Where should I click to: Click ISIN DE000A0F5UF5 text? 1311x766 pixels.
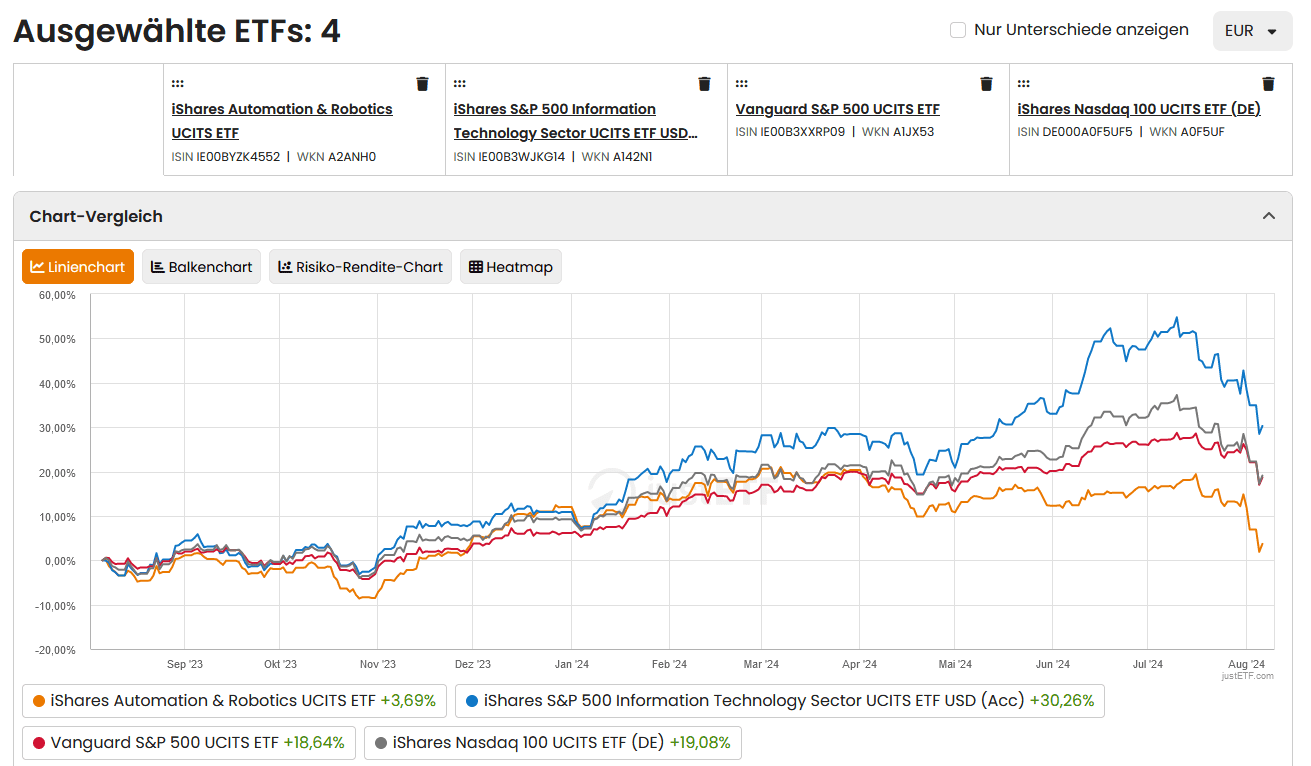click(x=1075, y=132)
